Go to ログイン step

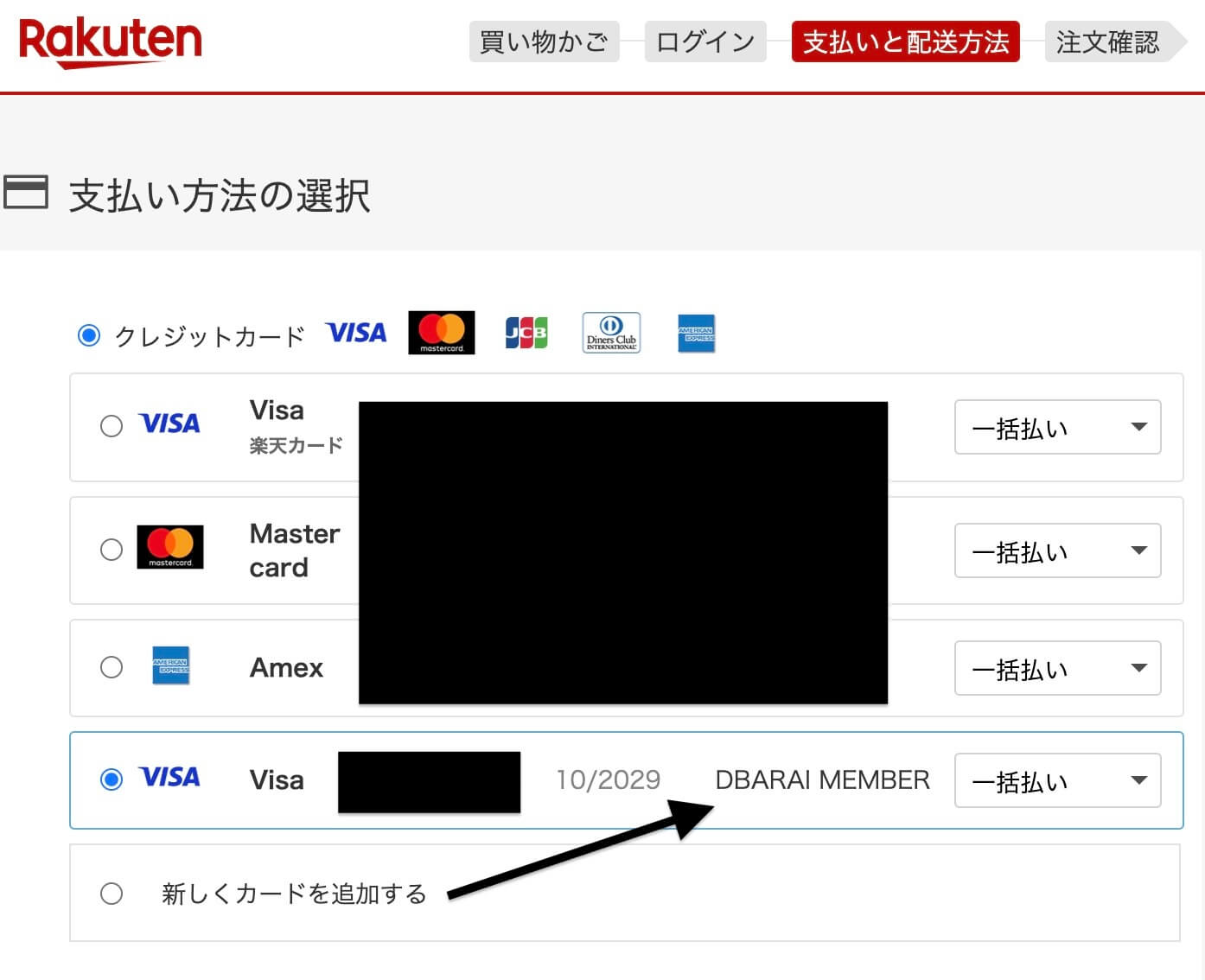pyautogui.click(x=705, y=41)
